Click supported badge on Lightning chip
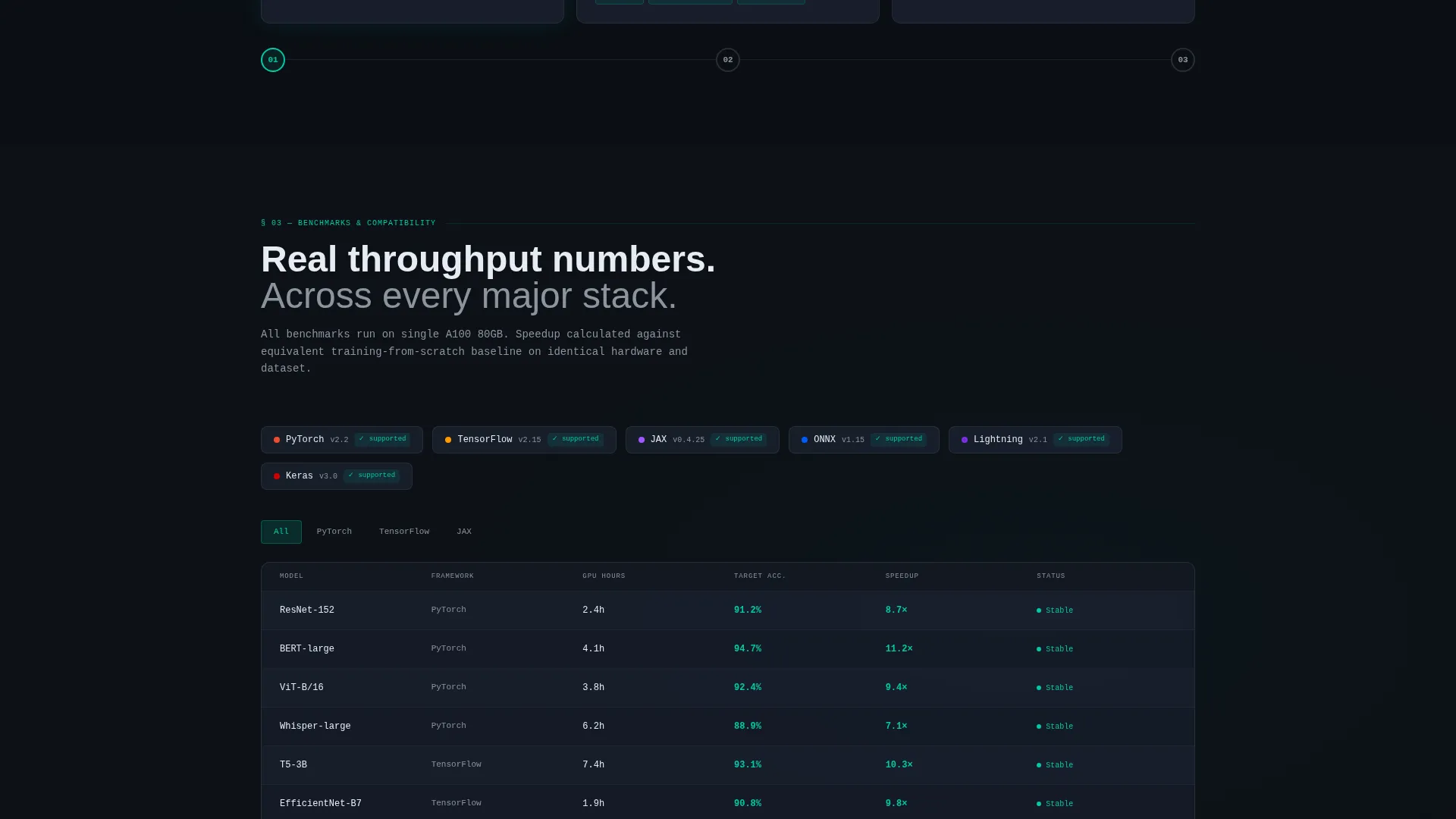Screen dimensions: 1456x819 pyautogui.click(x=1081, y=439)
